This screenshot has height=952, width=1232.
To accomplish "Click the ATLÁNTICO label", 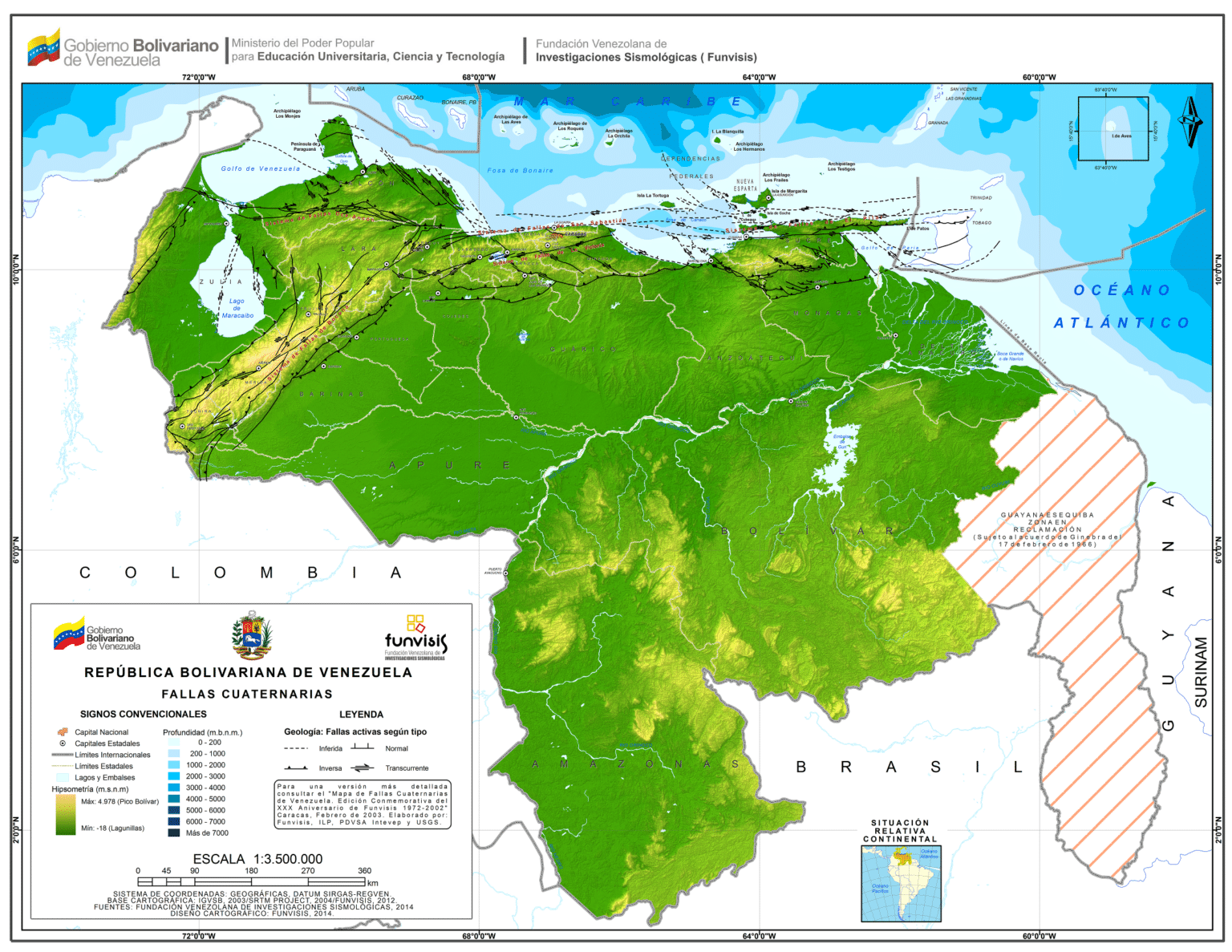I will 1121,322.
